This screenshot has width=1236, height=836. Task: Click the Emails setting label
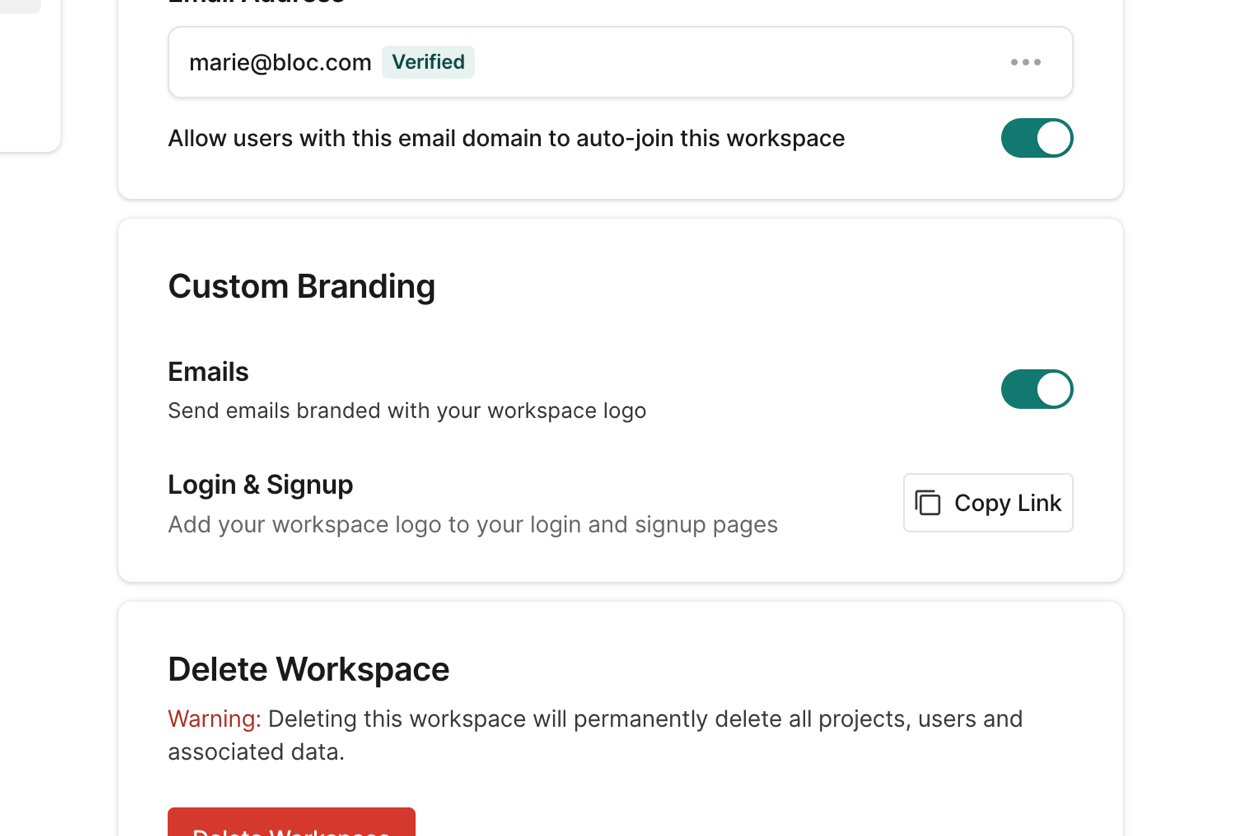coord(208,372)
